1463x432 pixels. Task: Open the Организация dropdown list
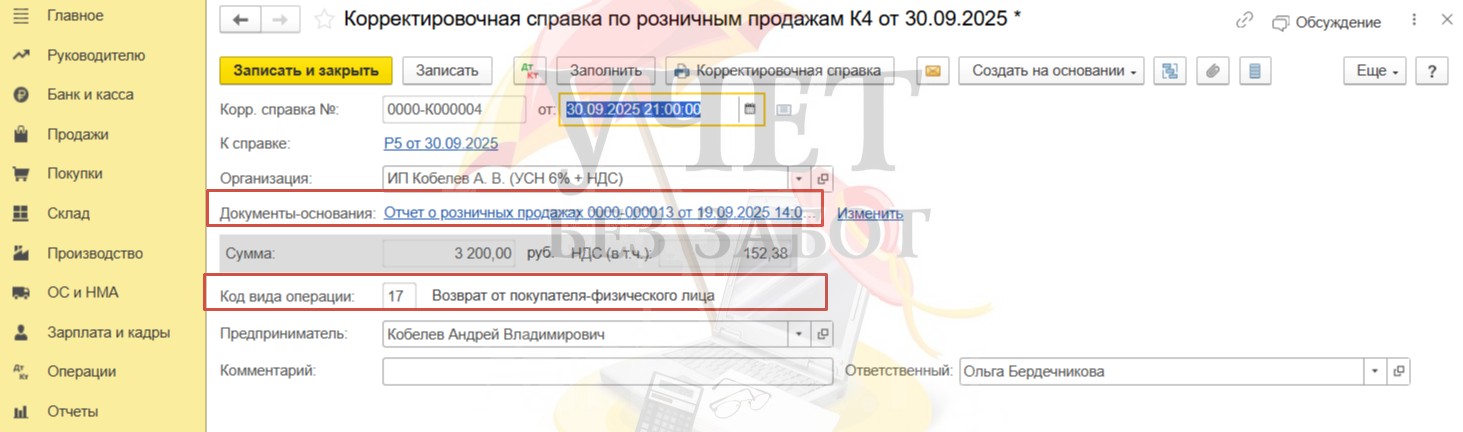pyautogui.click(x=799, y=179)
